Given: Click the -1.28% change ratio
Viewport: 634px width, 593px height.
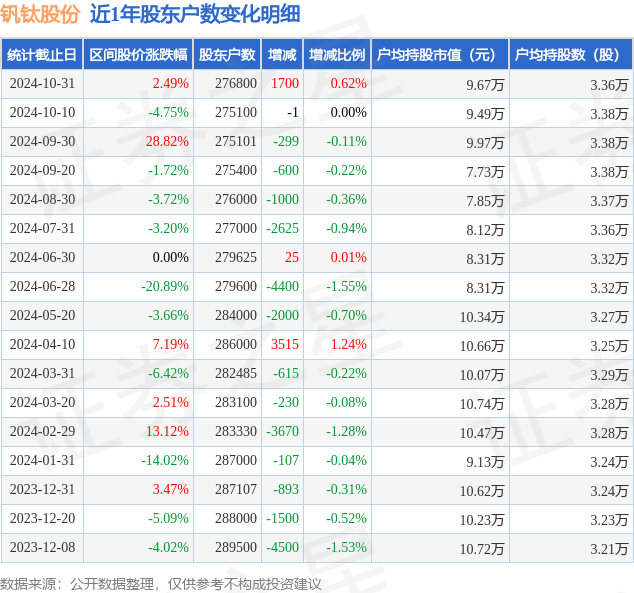Looking at the screenshot, I should coord(346,431).
